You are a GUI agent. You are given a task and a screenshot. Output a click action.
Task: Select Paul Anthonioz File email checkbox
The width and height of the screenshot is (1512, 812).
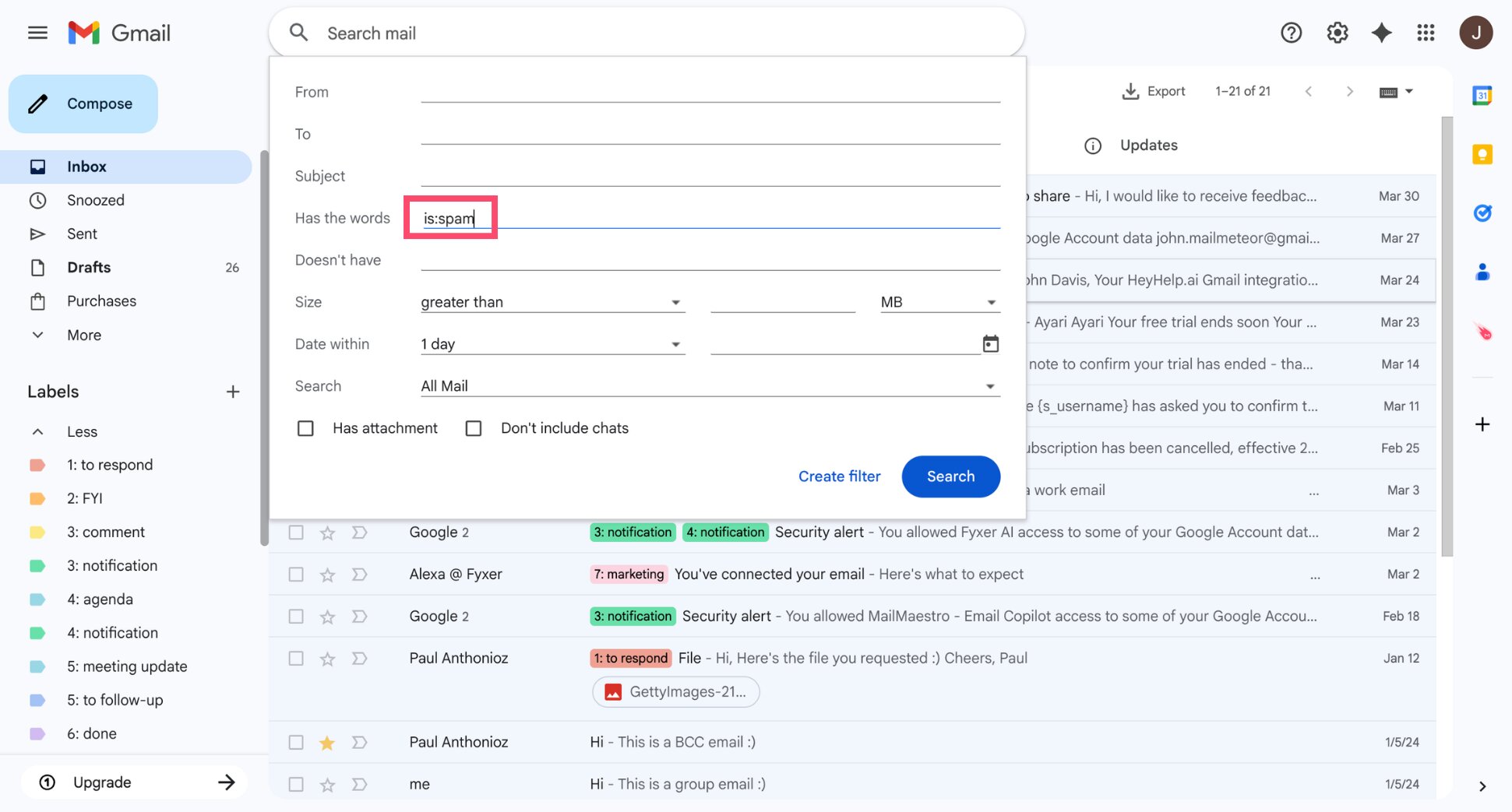[296, 659]
